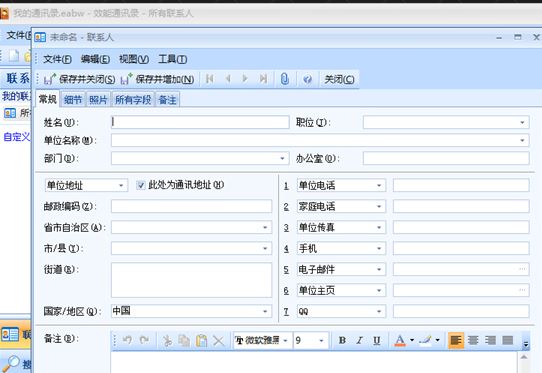Go to the previous record arrow
Screen dimensions: 542x373
228,79
